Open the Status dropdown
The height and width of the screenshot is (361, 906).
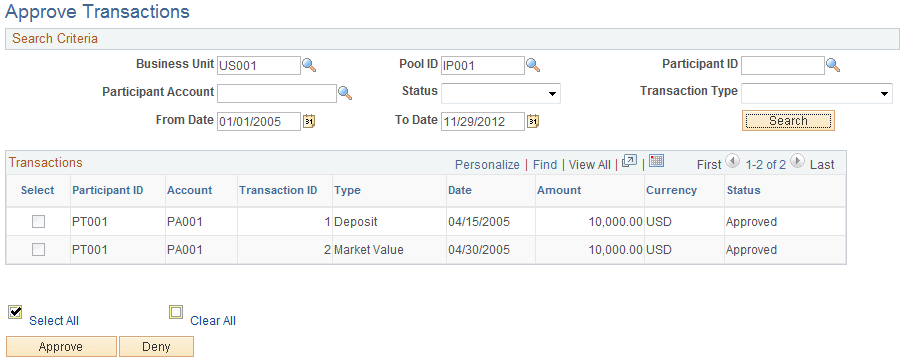point(500,93)
